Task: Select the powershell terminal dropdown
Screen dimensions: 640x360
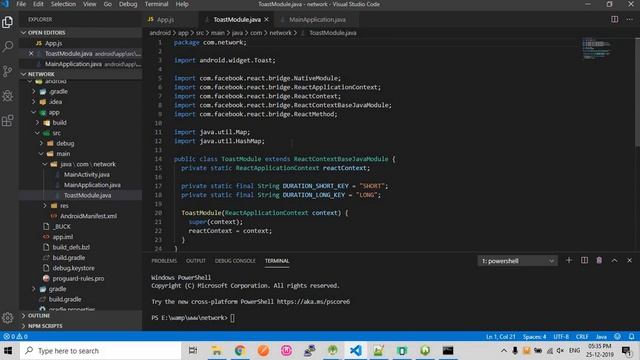Action: point(517,261)
